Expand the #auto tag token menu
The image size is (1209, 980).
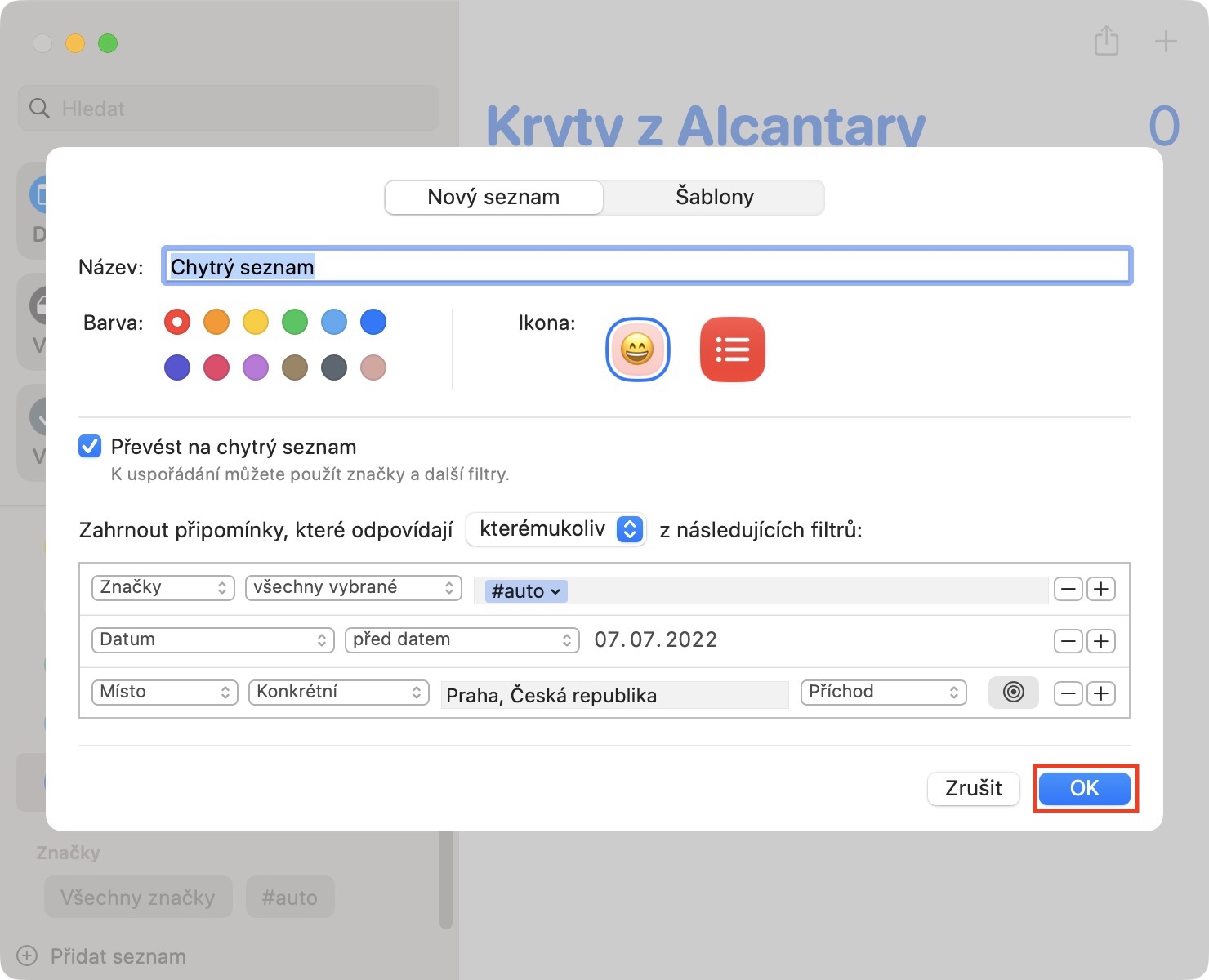(x=526, y=590)
